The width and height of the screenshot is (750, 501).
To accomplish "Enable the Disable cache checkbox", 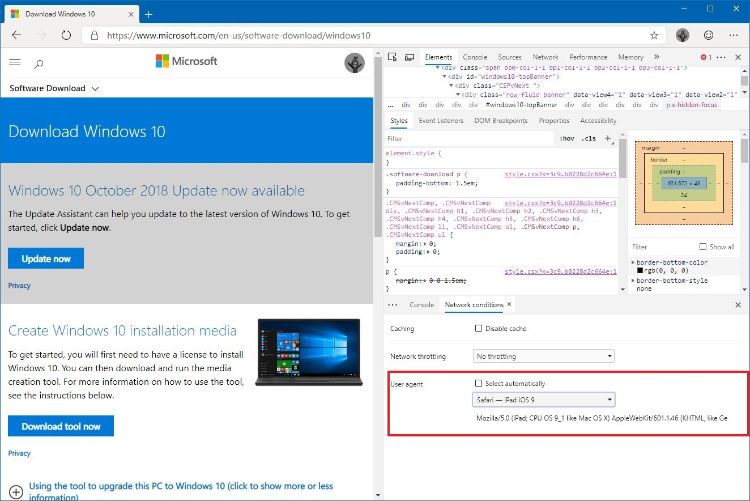I will [478, 328].
